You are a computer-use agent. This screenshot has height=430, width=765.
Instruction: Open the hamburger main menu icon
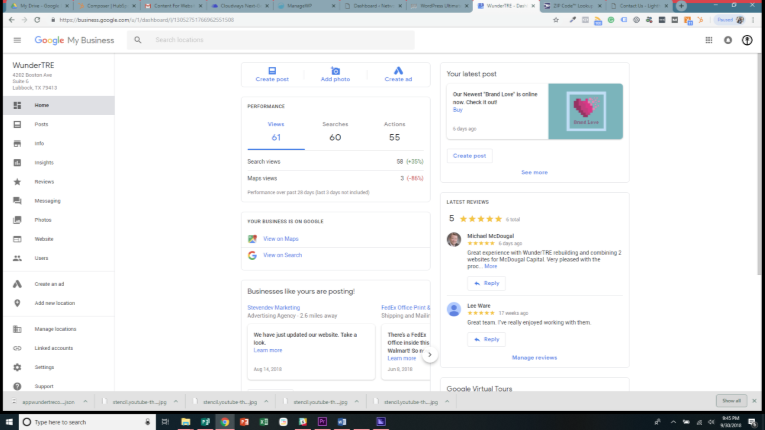[17, 40]
